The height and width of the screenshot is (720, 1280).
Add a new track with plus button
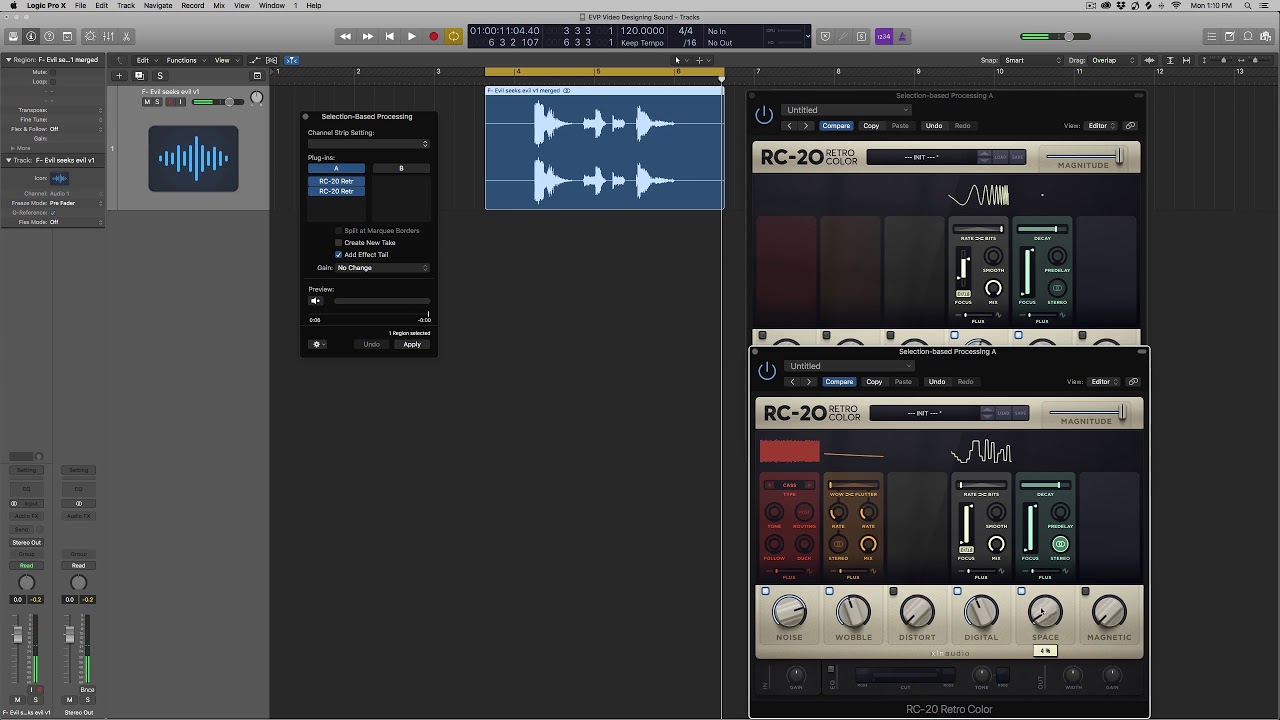pos(119,76)
